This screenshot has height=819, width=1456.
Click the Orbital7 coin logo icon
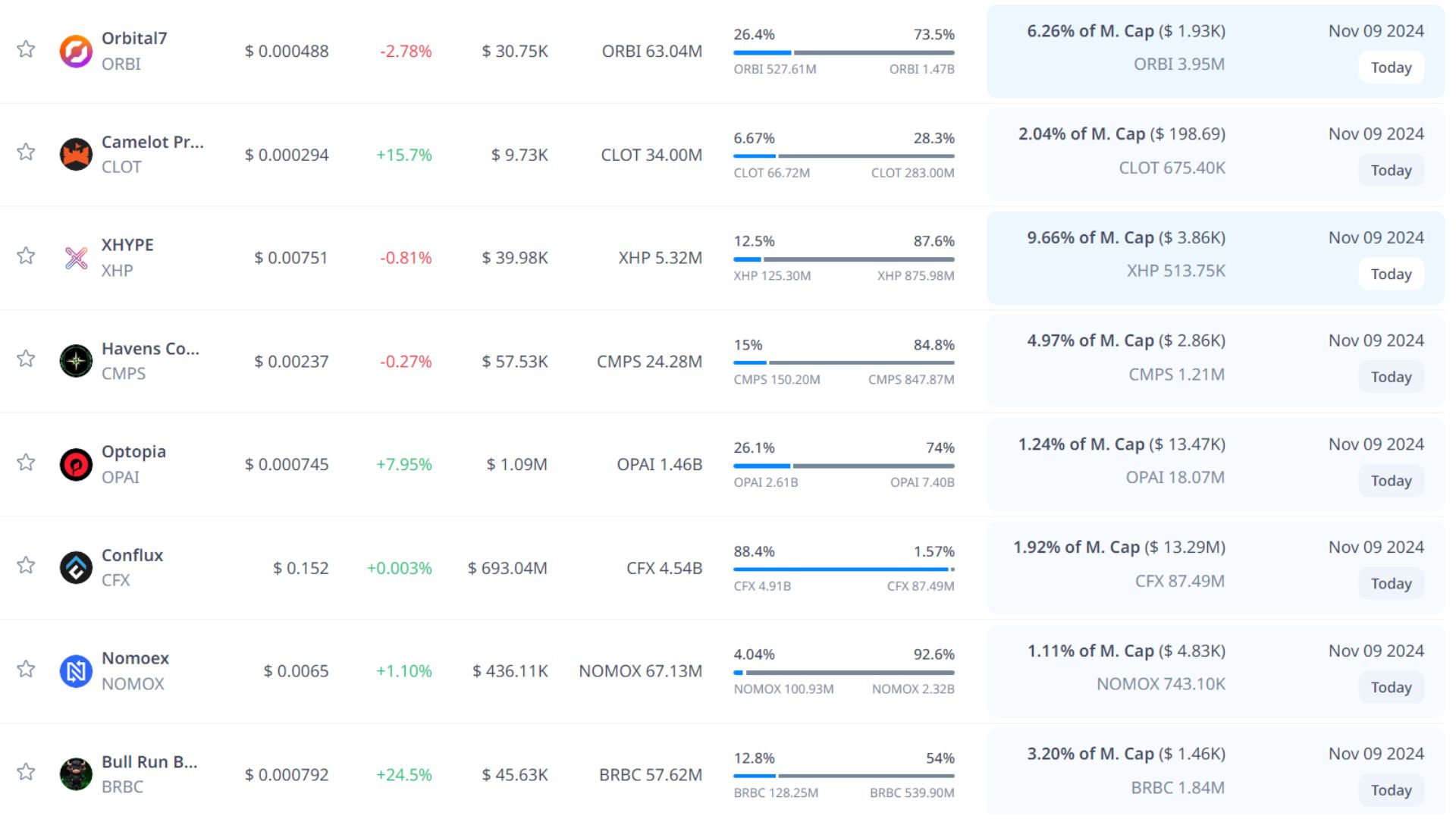point(76,51)
